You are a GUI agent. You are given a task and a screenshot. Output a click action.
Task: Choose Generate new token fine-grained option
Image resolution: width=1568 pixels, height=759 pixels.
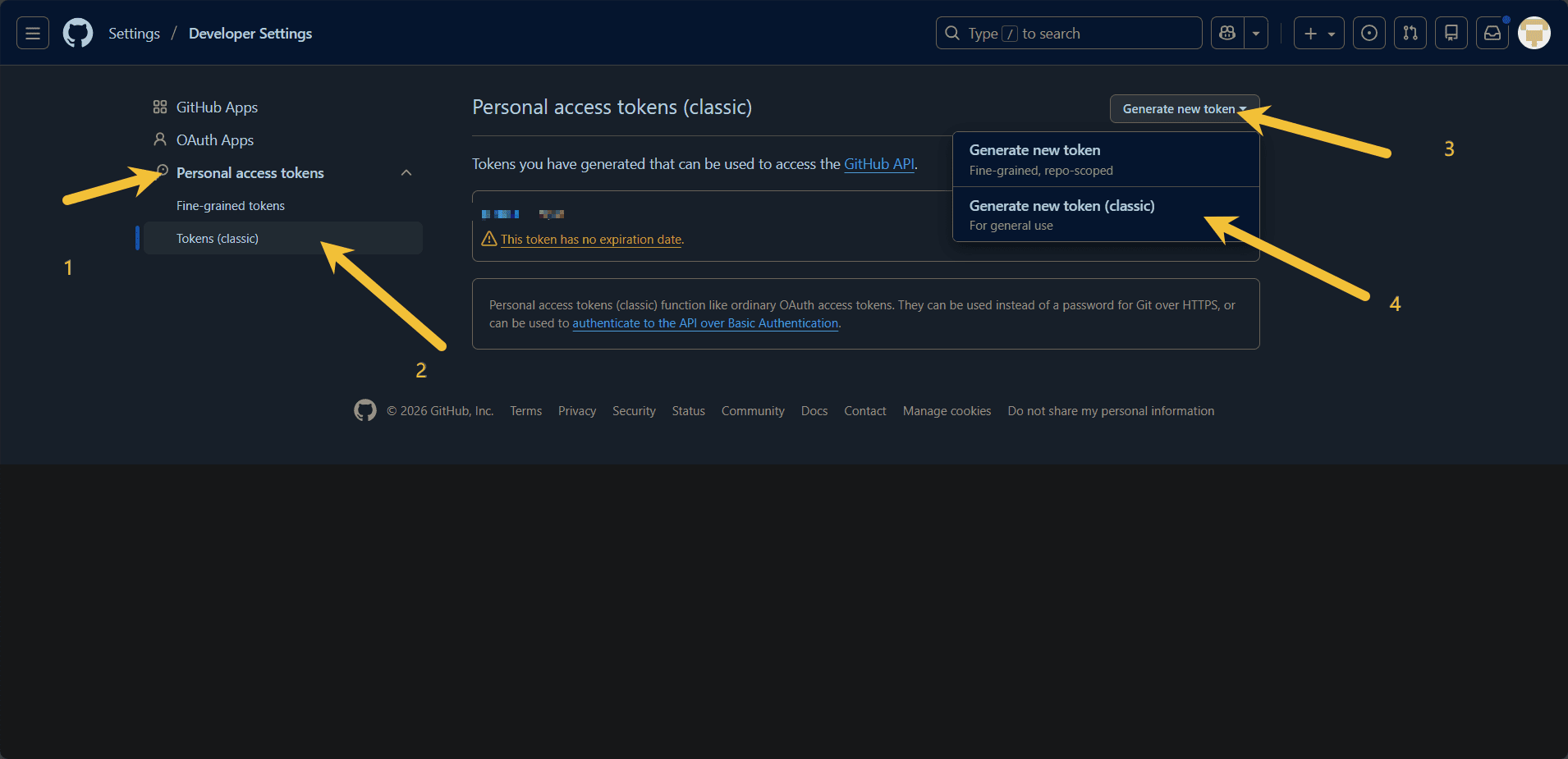tap(1106, 159)
